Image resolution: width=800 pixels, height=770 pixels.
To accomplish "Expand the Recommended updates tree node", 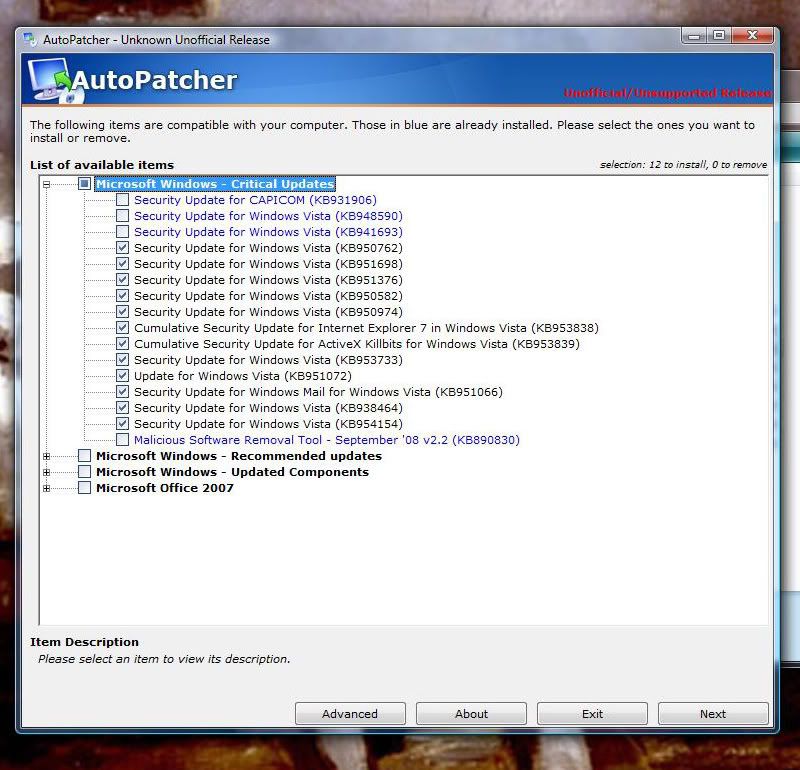I will coord(46,456).
